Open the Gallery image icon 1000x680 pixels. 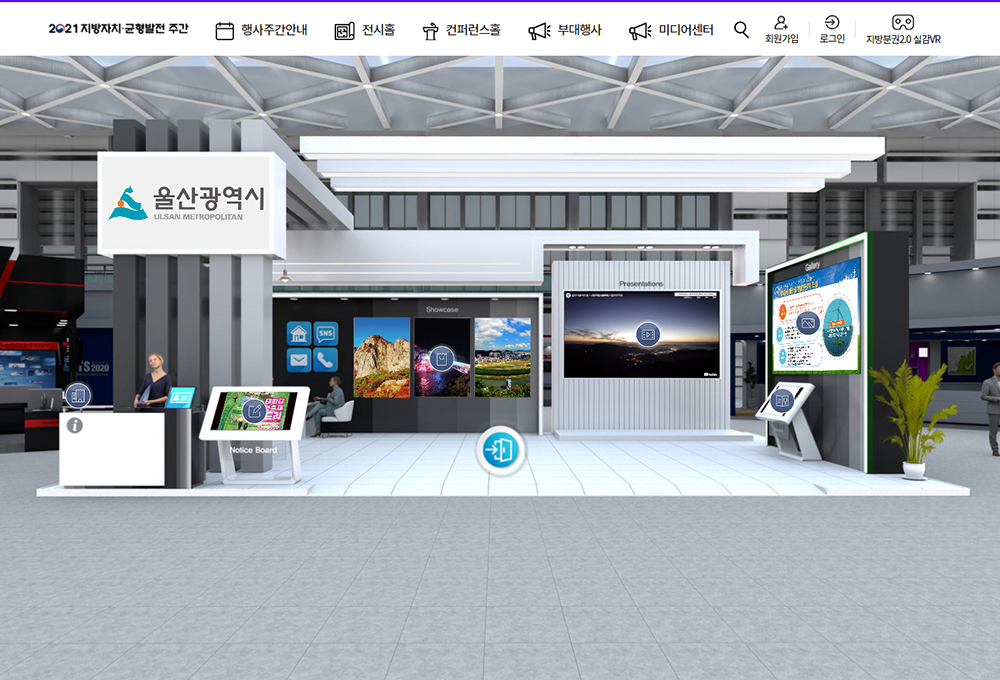coord(807,323)
